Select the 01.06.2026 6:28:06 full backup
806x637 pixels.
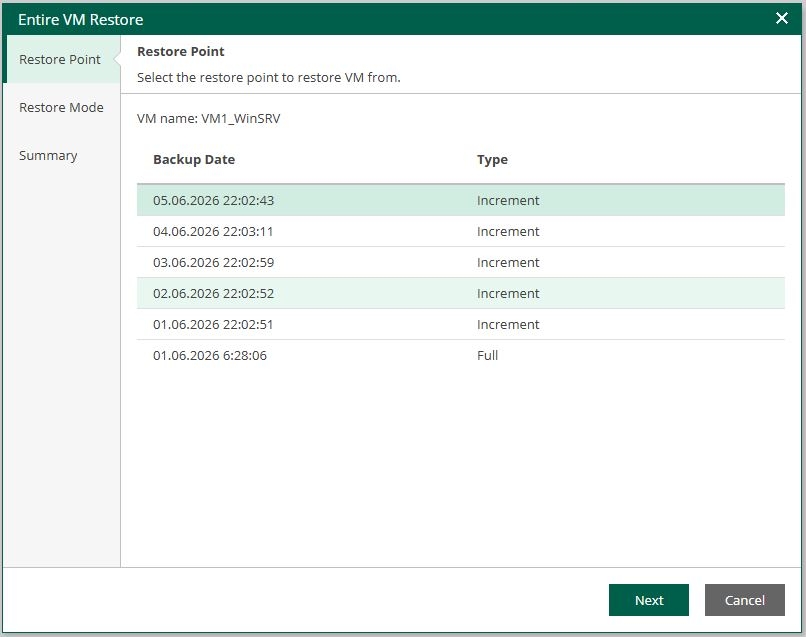(x=461, y=355)
